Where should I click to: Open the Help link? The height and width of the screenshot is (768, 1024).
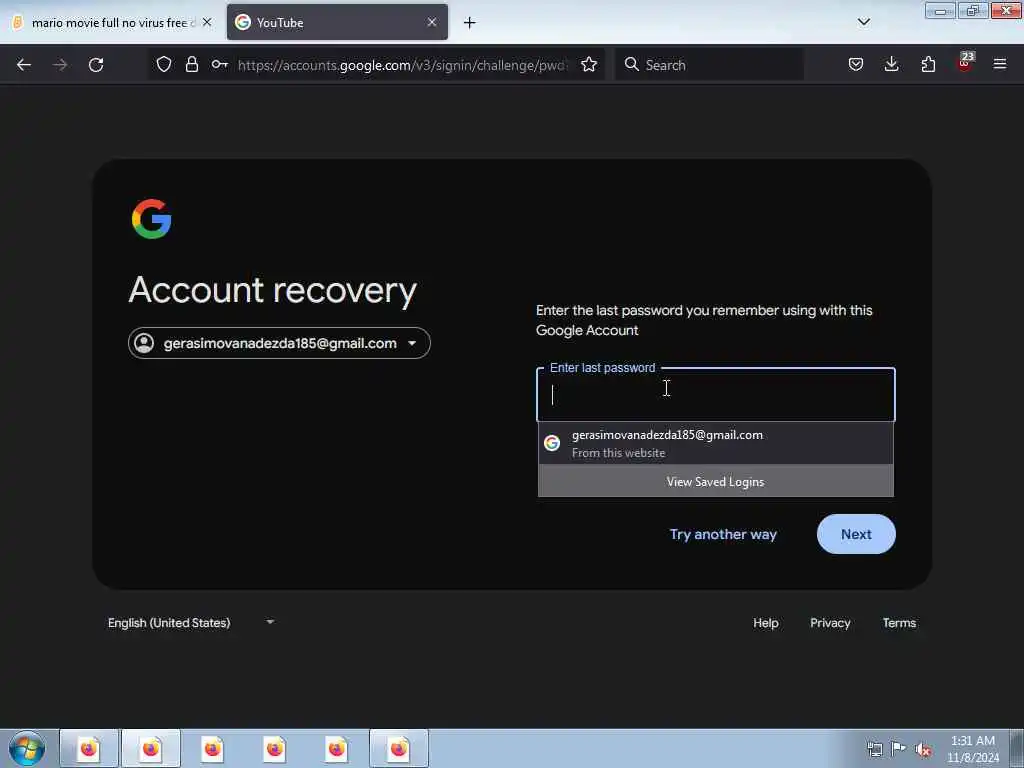(x=765, y=623)
